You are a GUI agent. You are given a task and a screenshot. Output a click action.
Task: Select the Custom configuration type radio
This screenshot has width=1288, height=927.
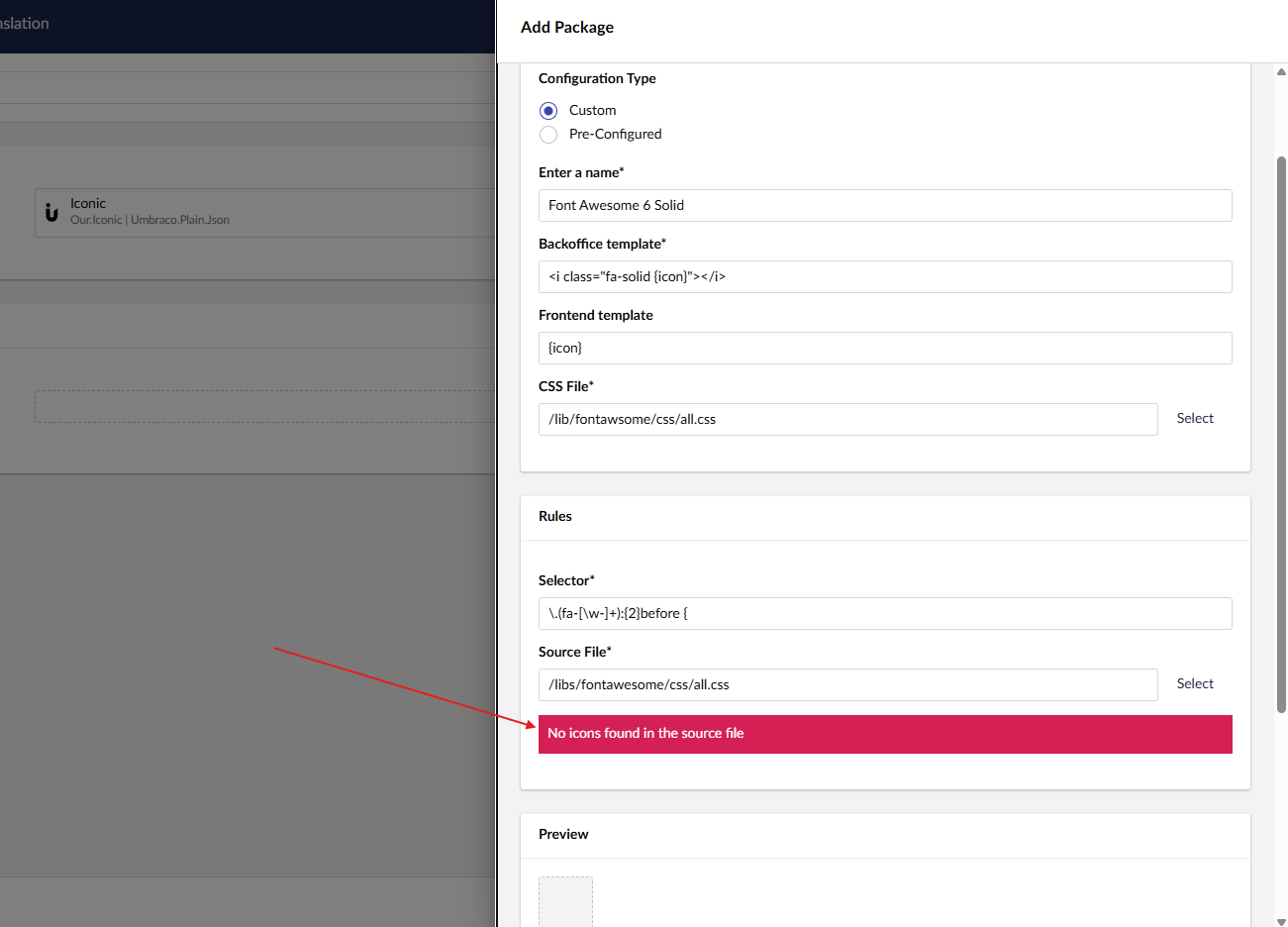tap(548, 110)
